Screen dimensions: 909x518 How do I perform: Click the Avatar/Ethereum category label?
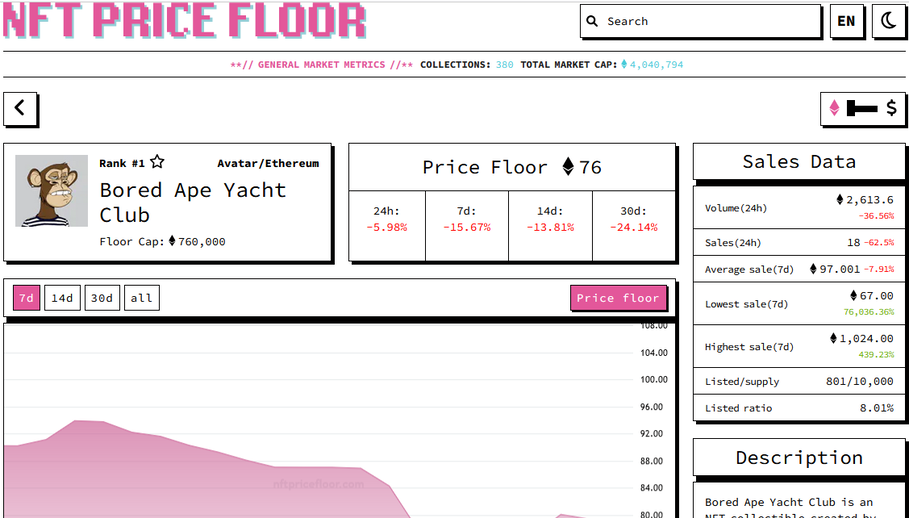pos(268,163)
